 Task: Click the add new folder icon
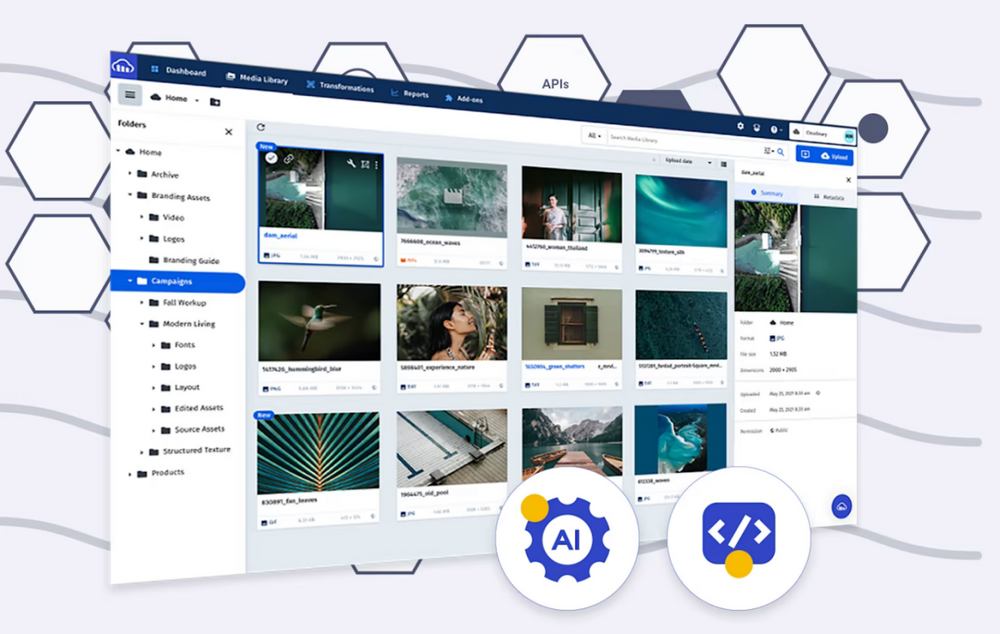pyautogui.click(x=215, y=102)
